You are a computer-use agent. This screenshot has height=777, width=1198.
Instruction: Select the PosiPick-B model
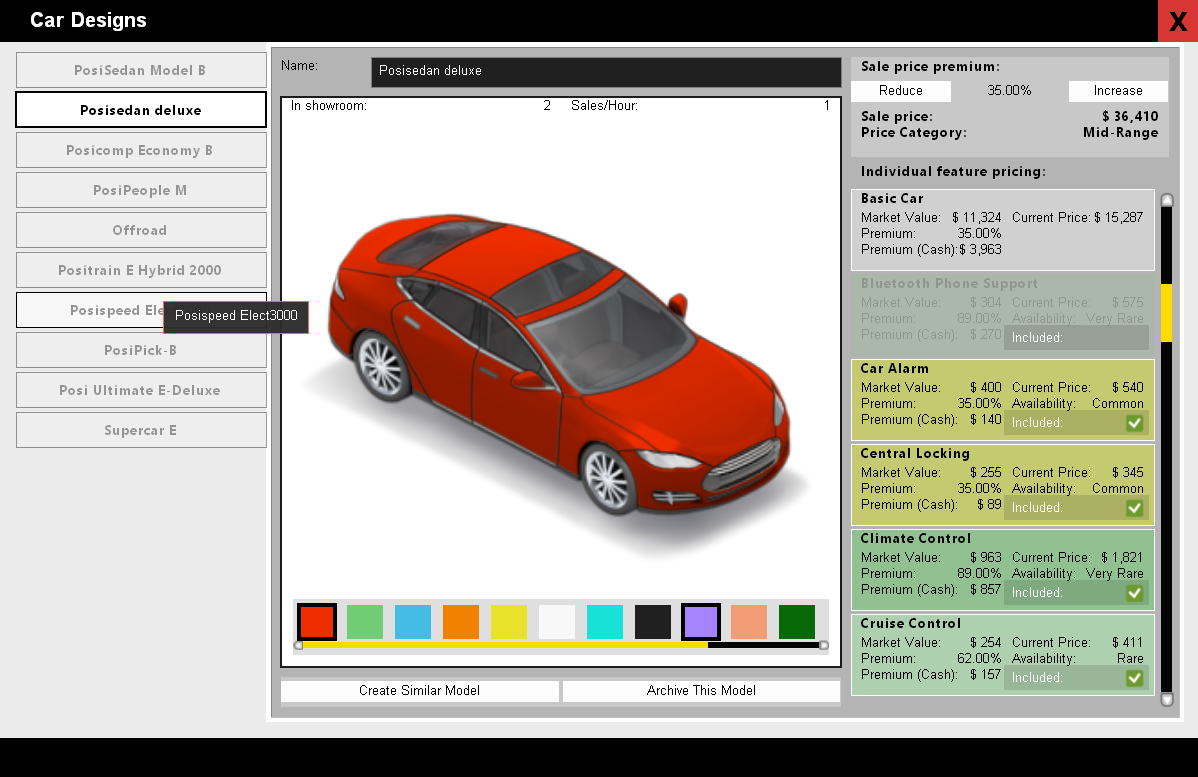point(140,350)
